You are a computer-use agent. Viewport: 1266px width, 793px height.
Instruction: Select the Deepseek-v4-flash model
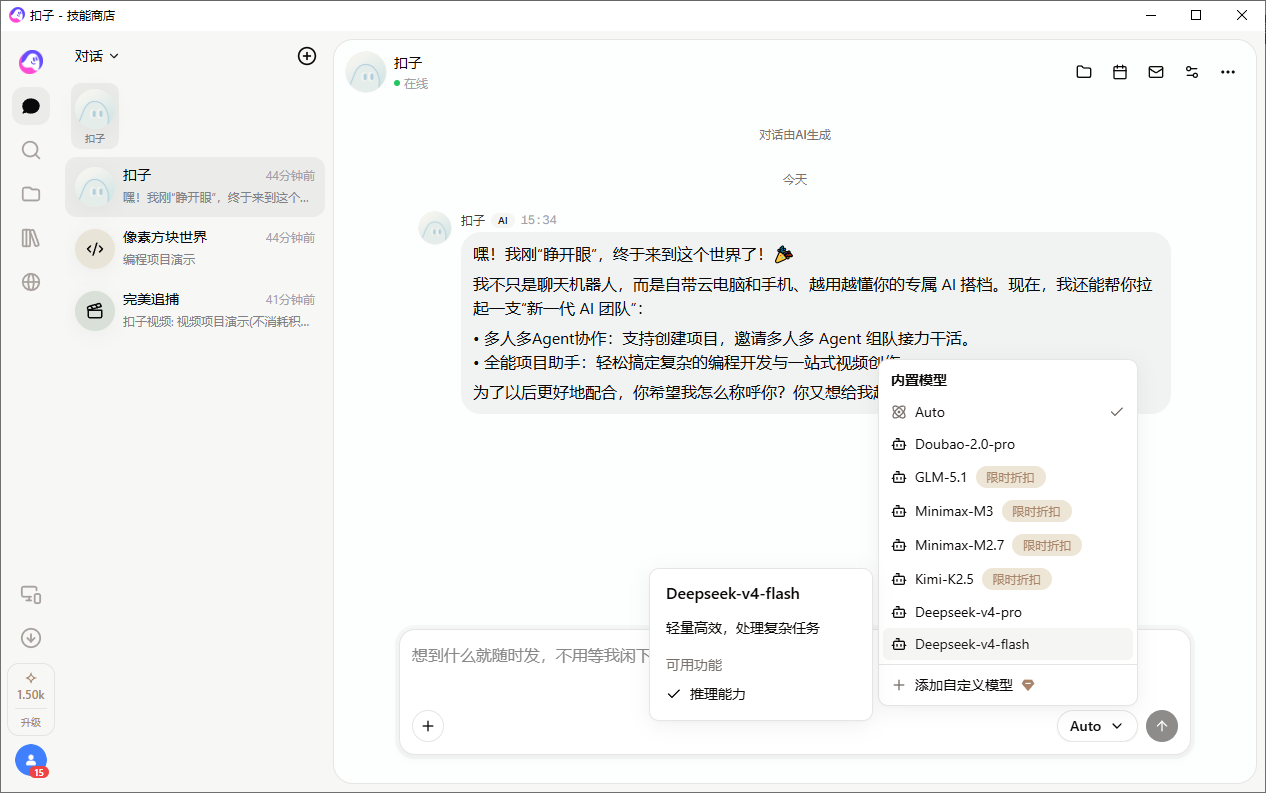coord(1008,644)
